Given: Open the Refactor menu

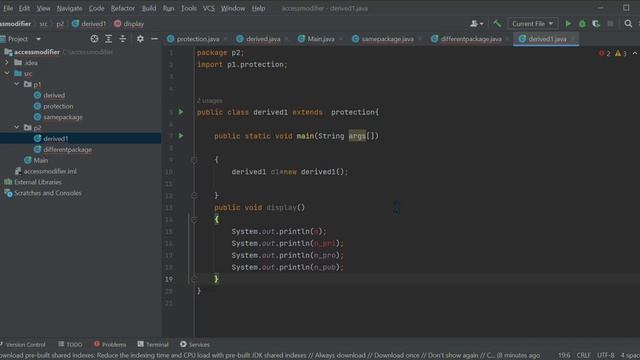Looking at the screenshot, I should [122, 8].
